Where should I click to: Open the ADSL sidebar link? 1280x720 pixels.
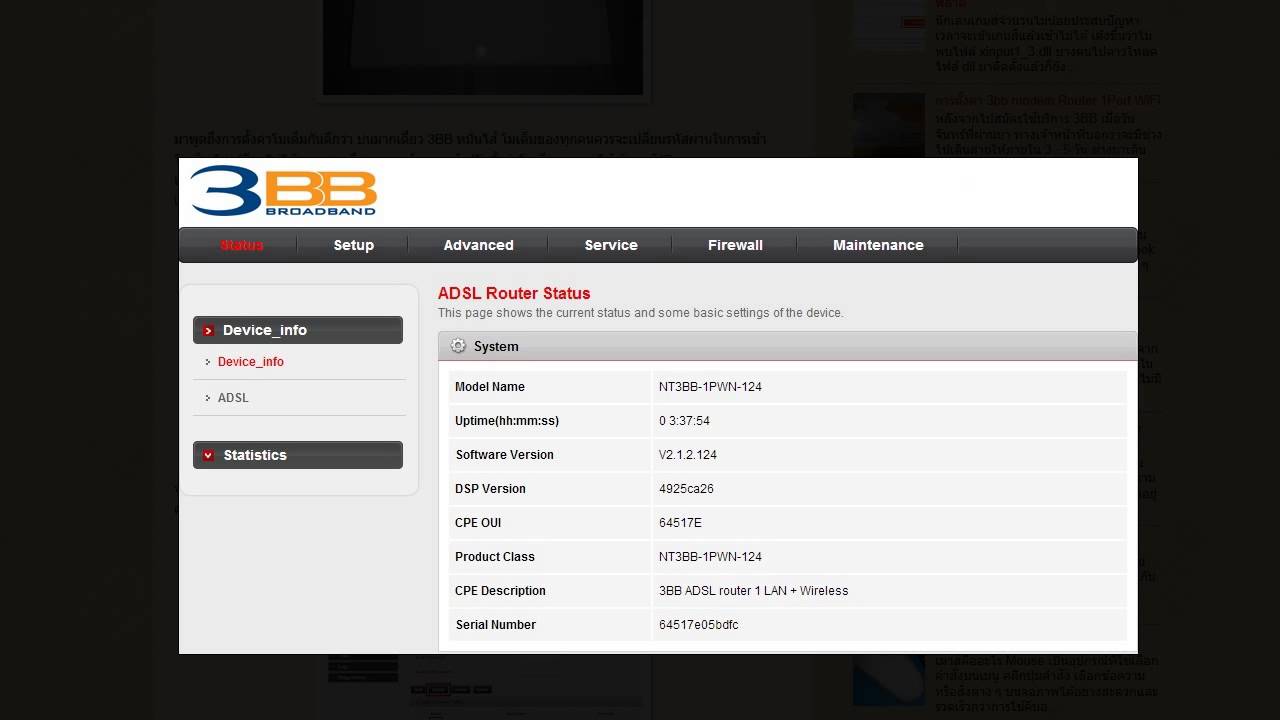coord(233,397)
